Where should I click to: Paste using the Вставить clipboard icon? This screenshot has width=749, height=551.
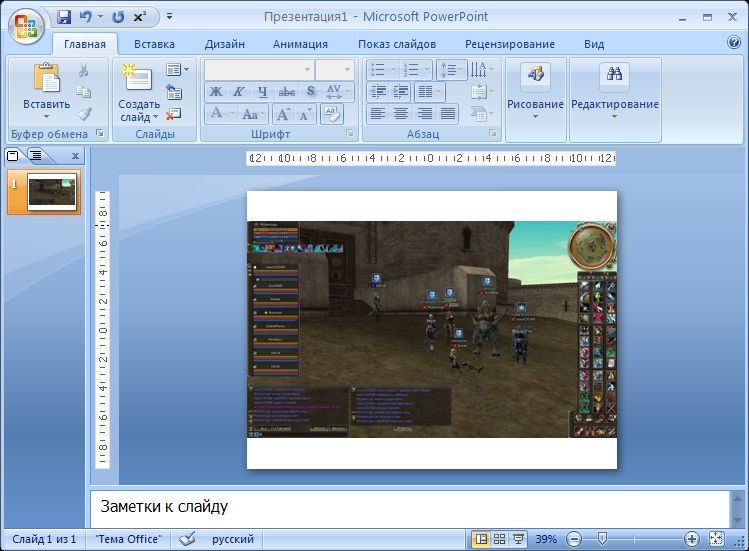pos(46,77)
